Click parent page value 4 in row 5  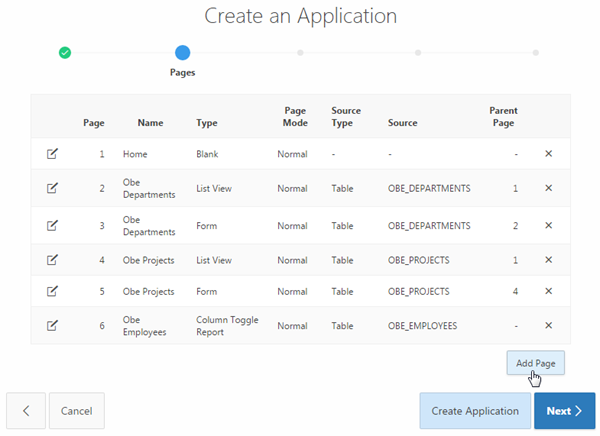click(x=515, y=292)
